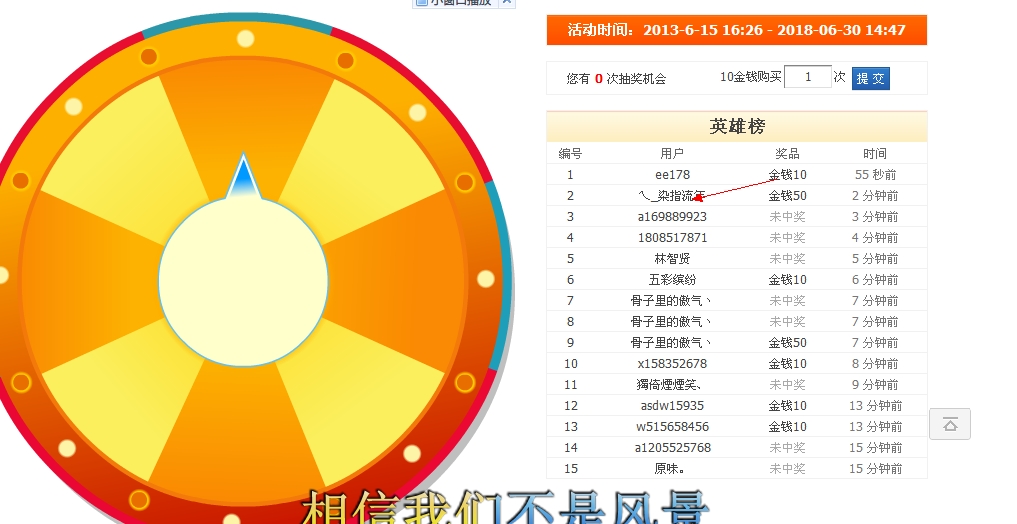Screen dimensions: 1017x524
Task: Select user x158352678 in the list
Action: click(672, 364)
